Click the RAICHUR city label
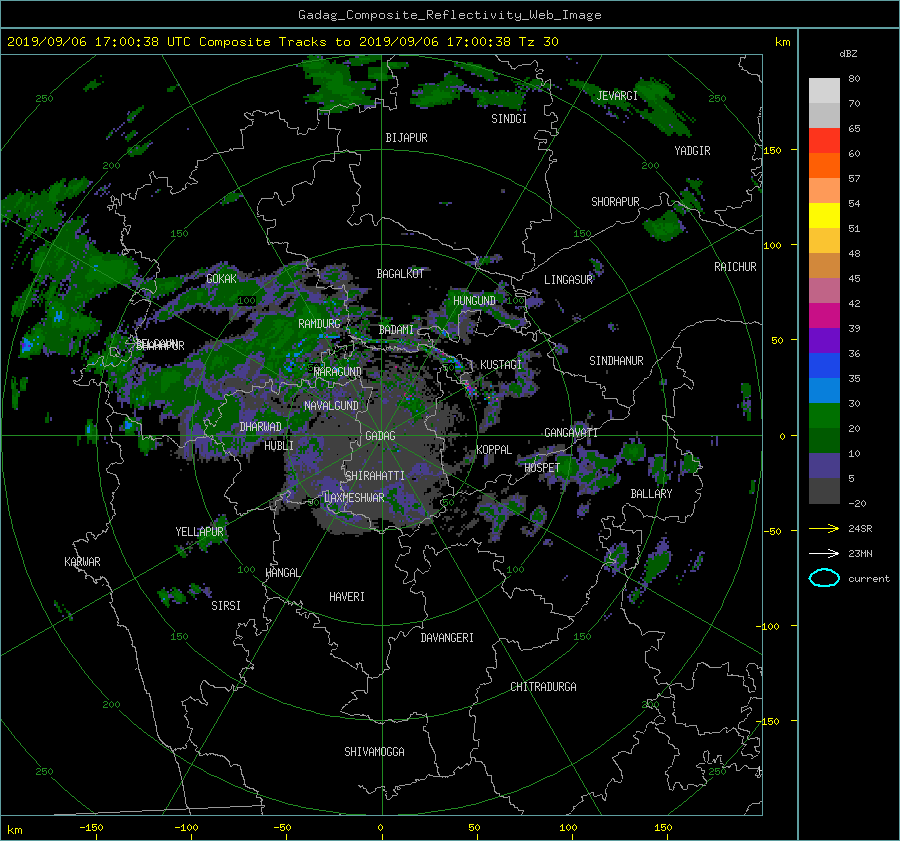 (x=735, y=267)
